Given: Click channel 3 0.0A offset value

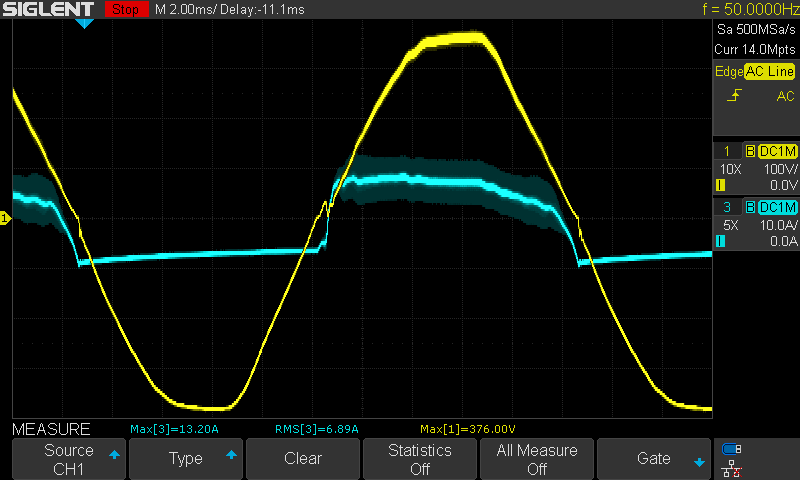Looking at the screenshot, I should tap(783, 241).
